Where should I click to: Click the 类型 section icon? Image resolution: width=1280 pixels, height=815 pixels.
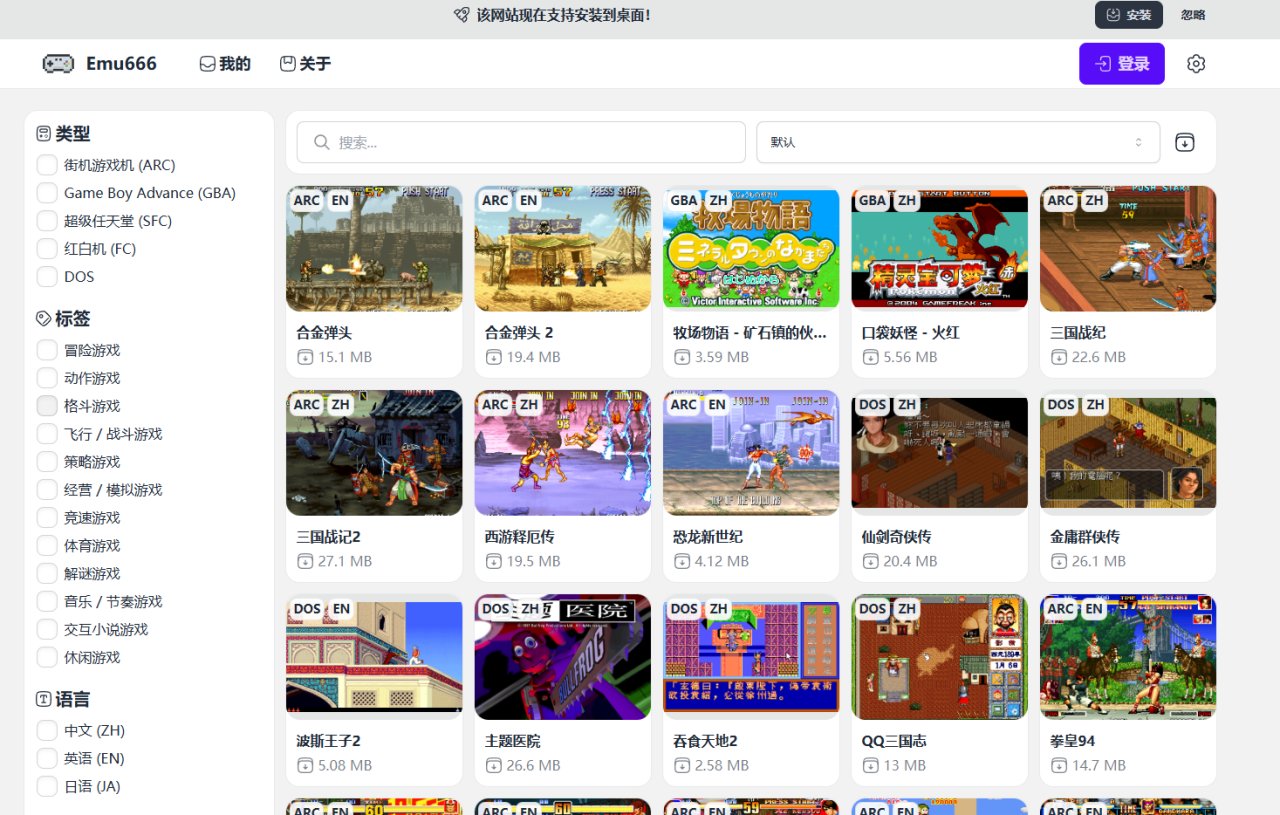tap(43, 134)
